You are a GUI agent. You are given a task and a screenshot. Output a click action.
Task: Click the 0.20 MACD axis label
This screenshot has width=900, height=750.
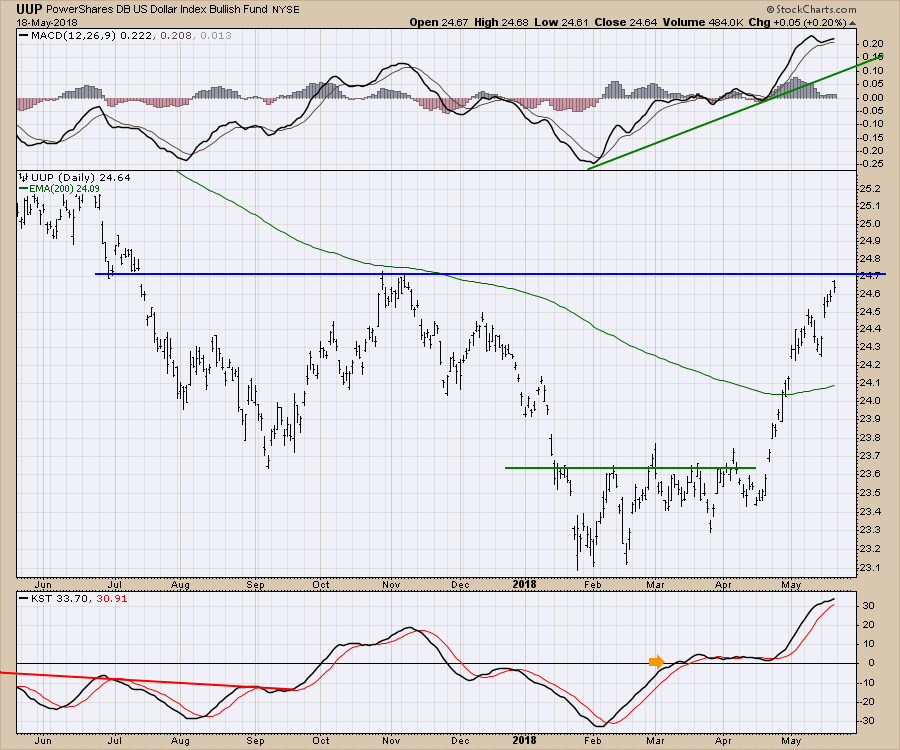[872, 44]
